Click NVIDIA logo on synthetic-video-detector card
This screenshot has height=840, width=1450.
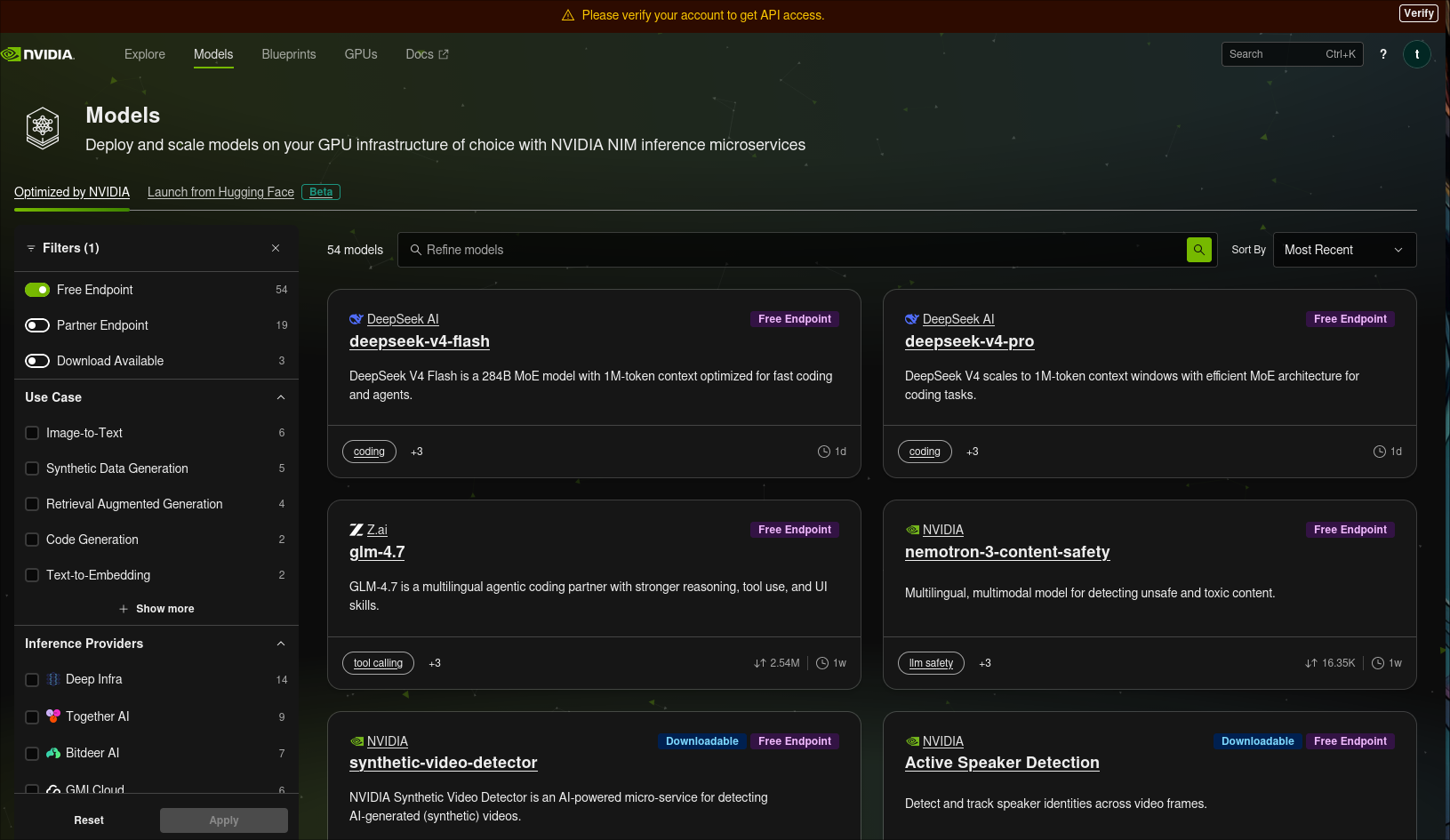click(x=356, y=741)
